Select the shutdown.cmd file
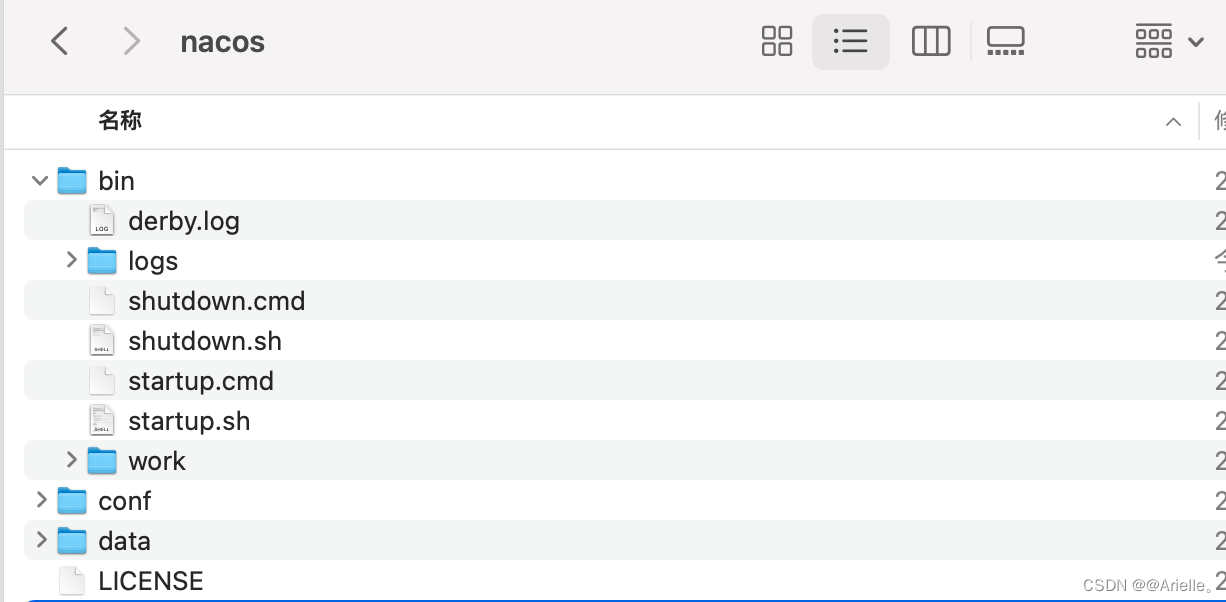The image size is (1226, 602). (x=216, y=301)
